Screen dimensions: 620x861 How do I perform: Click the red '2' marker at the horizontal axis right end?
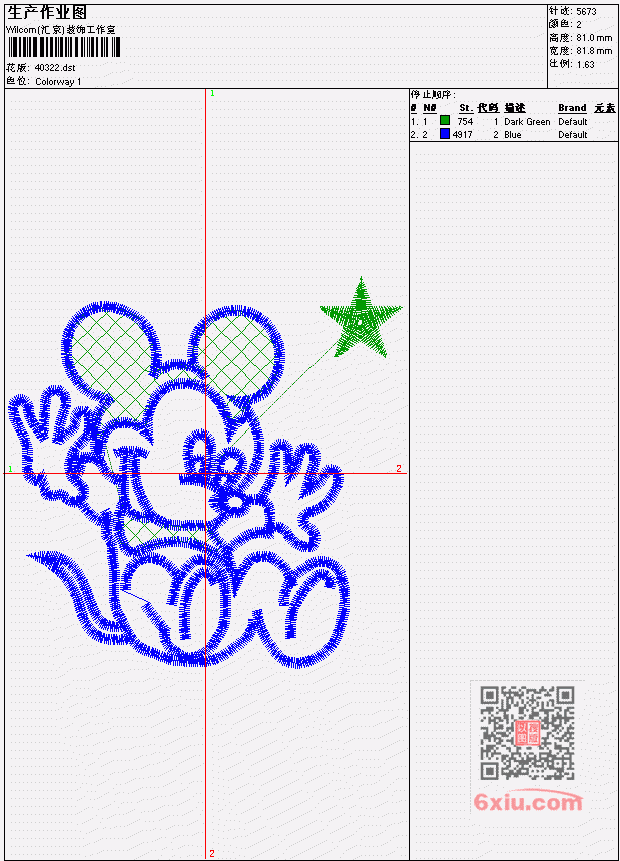point(399,468)
